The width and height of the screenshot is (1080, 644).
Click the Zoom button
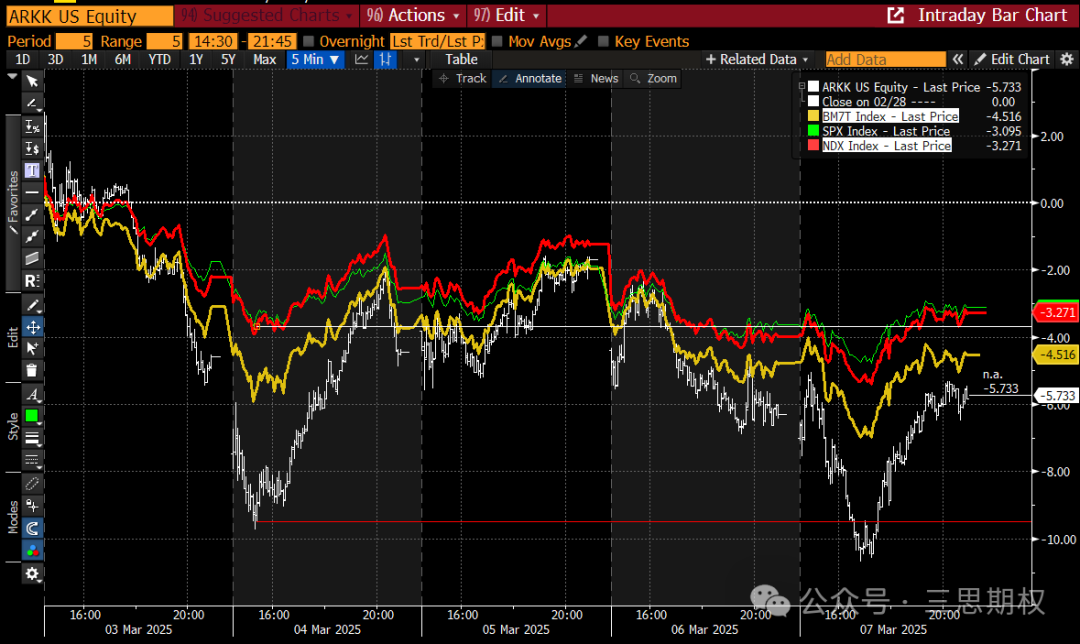[653, 79]
